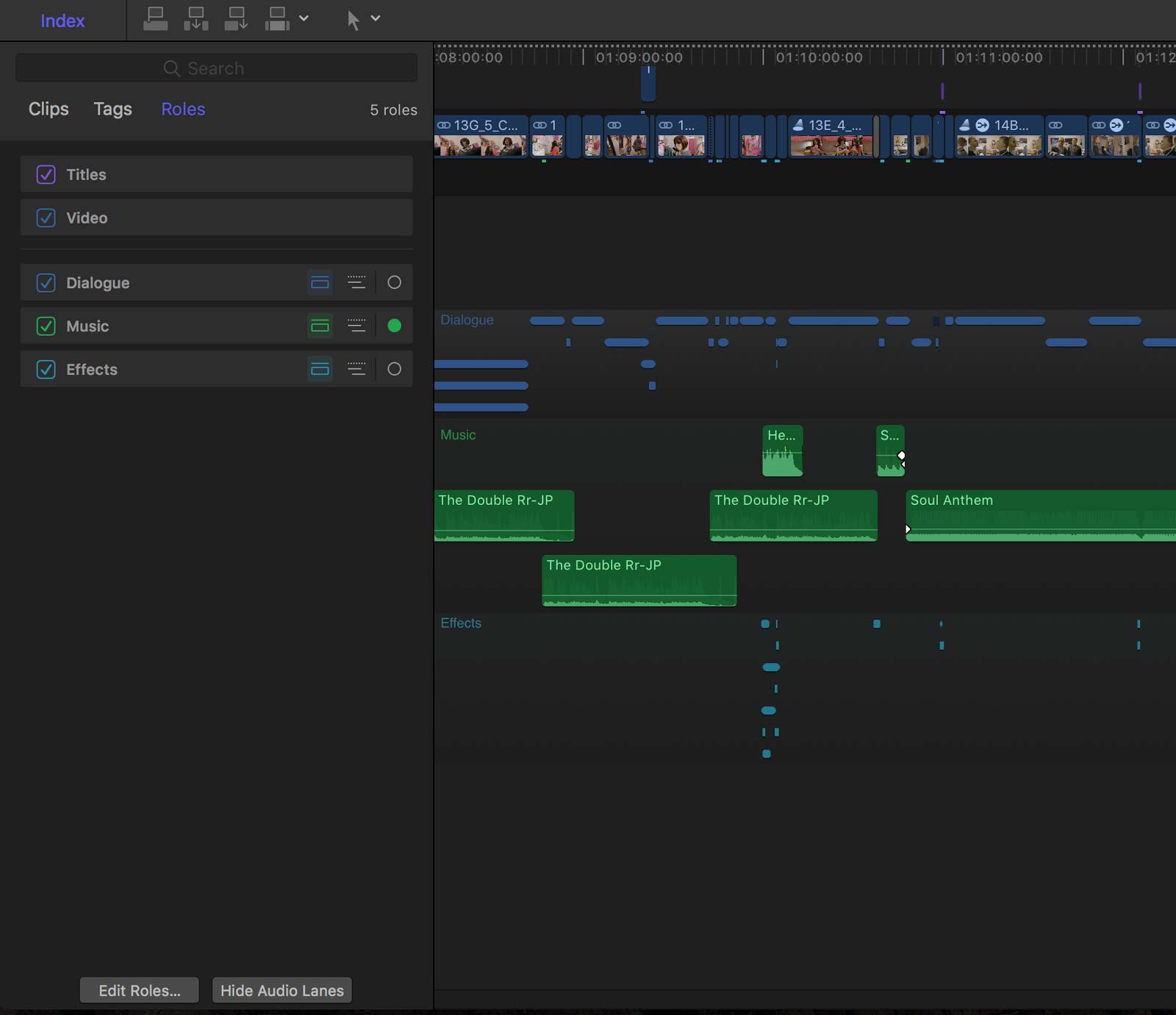This screenshot has width=1176, height=1015.
Task: Toggle the Dialogue audio lane icon
Action: [x=320, y=282]
